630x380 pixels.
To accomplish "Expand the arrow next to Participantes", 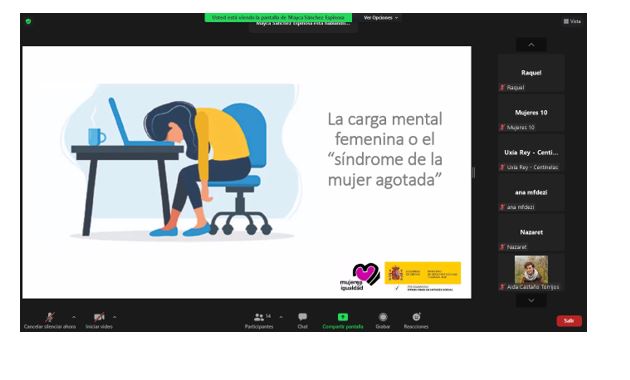I will [281, 317].
